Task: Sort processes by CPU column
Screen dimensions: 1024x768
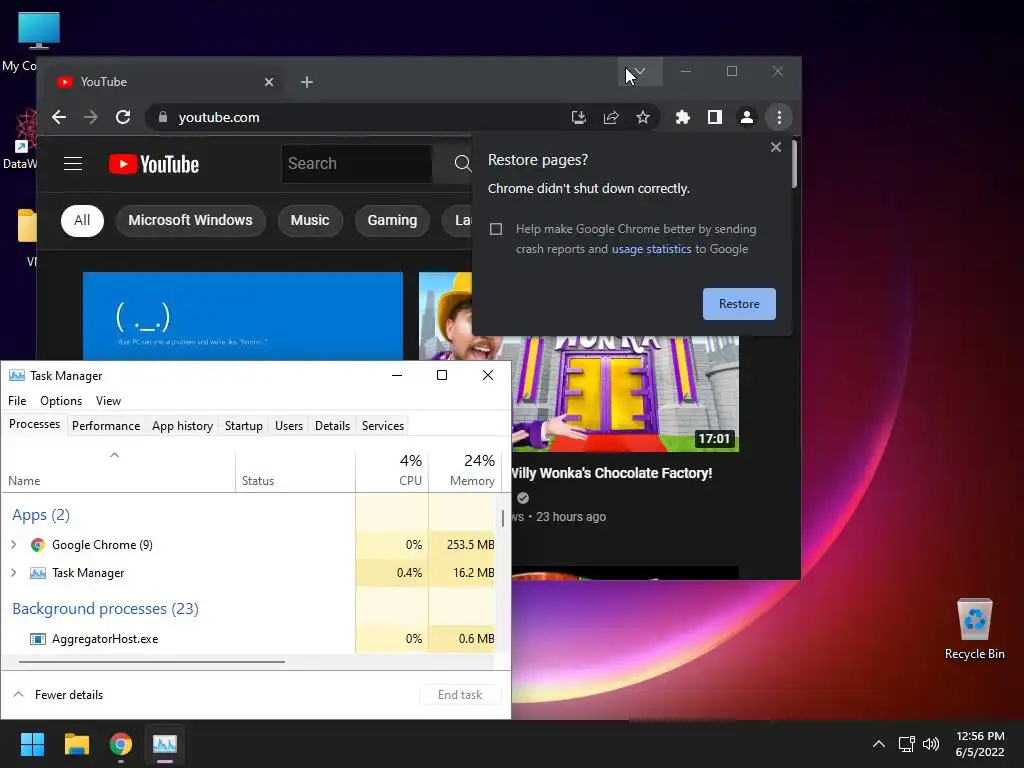Action: (392, 472)
